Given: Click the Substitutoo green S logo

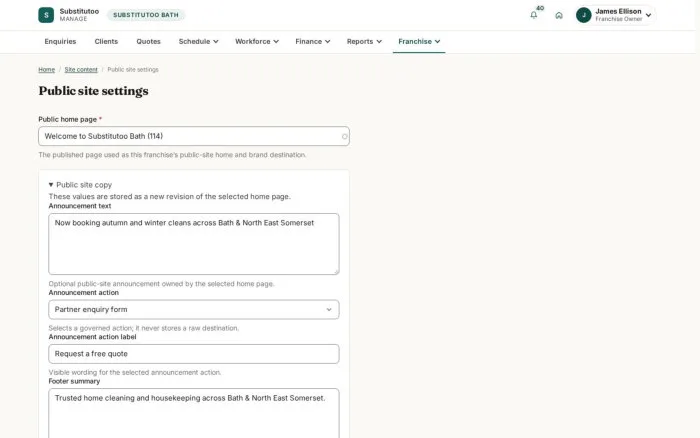Looking at the screenshot, I should click(46, 15).
